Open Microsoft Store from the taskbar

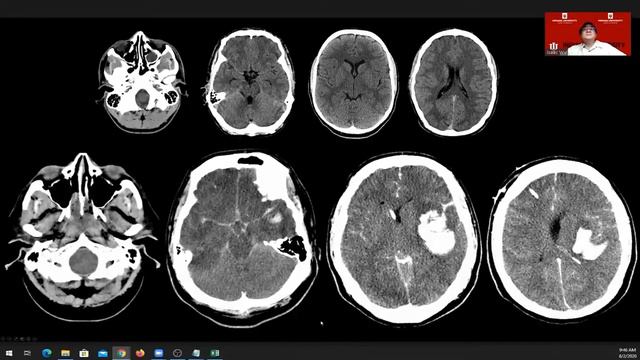point(84,353)
